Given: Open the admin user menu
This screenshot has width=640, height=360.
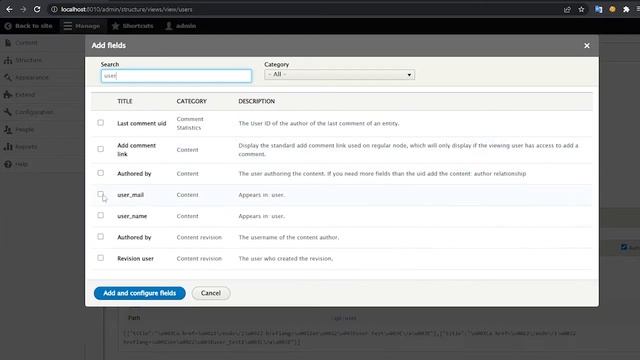Looking at the screenshot, I should [181, 26].
